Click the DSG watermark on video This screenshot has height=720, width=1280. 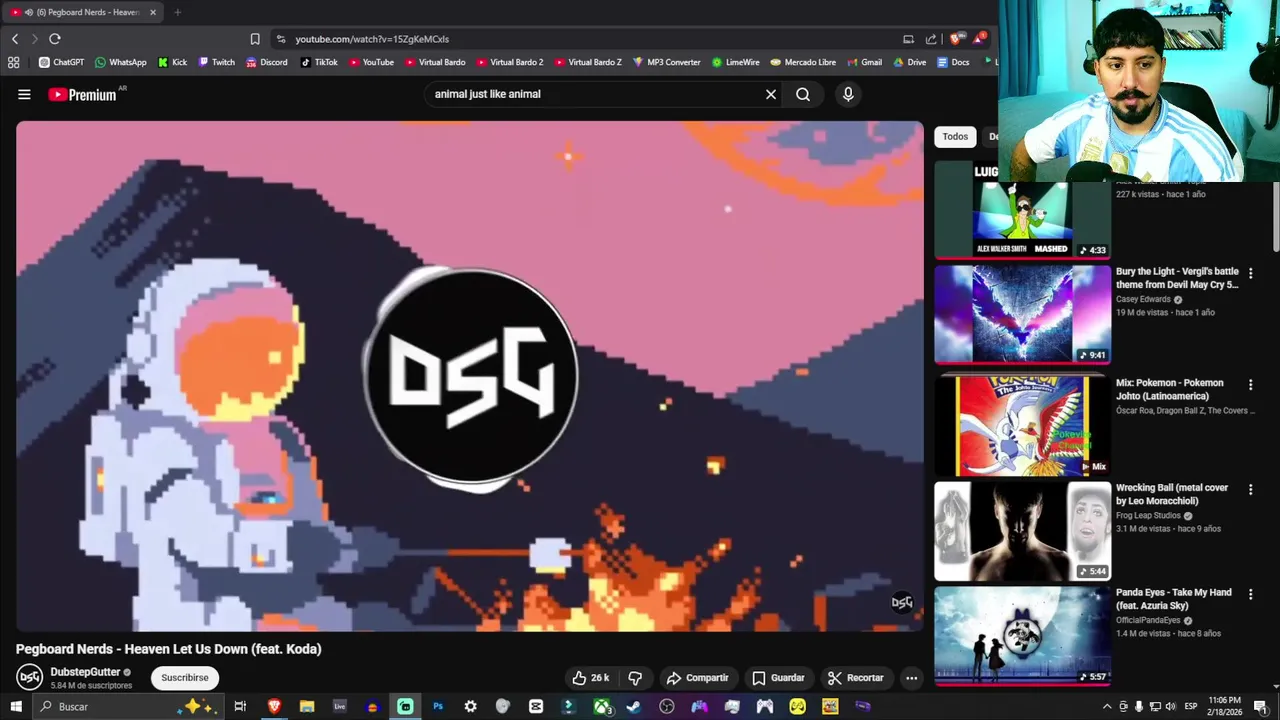click(902, 602)
